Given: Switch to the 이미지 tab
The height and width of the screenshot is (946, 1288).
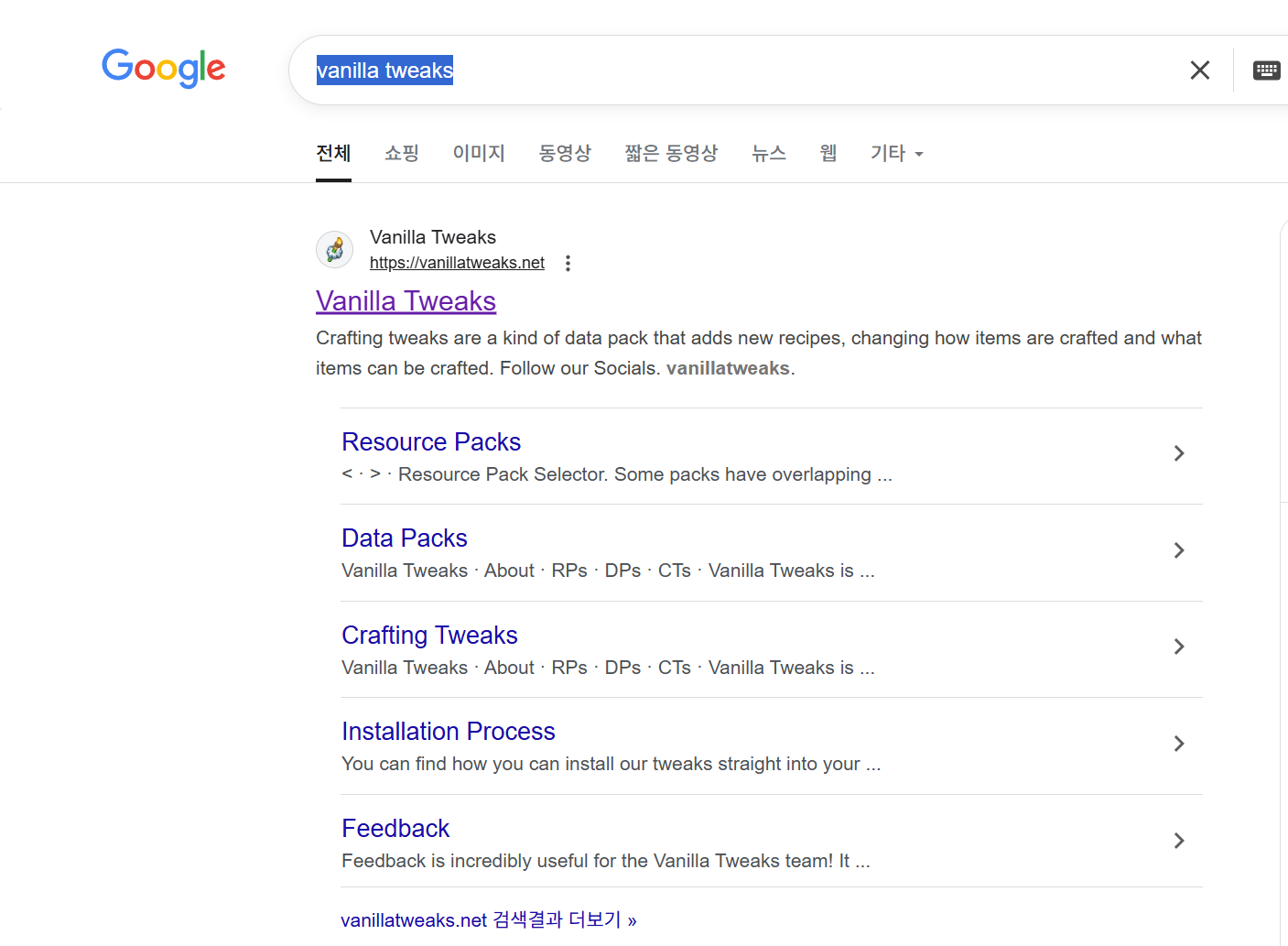Looking at the screenshot, I should pos(479,153).
